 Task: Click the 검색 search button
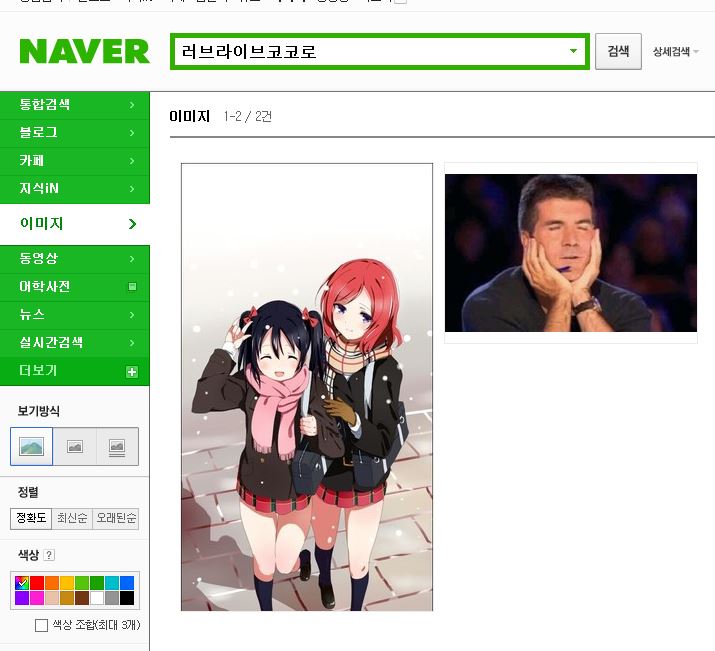[618, 52]
